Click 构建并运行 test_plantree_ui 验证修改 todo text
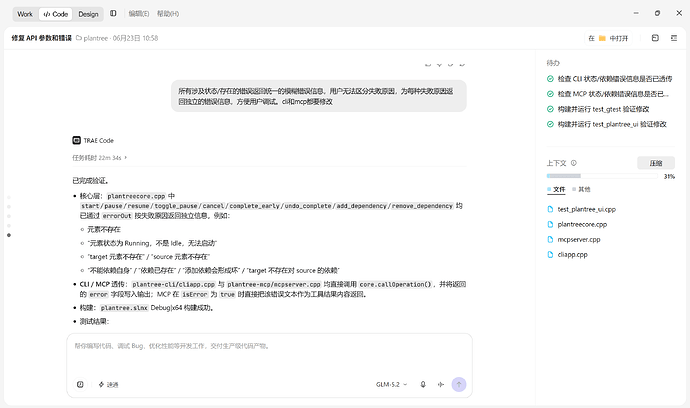Screen dimensions: 690x408 [x=612, y=124]
